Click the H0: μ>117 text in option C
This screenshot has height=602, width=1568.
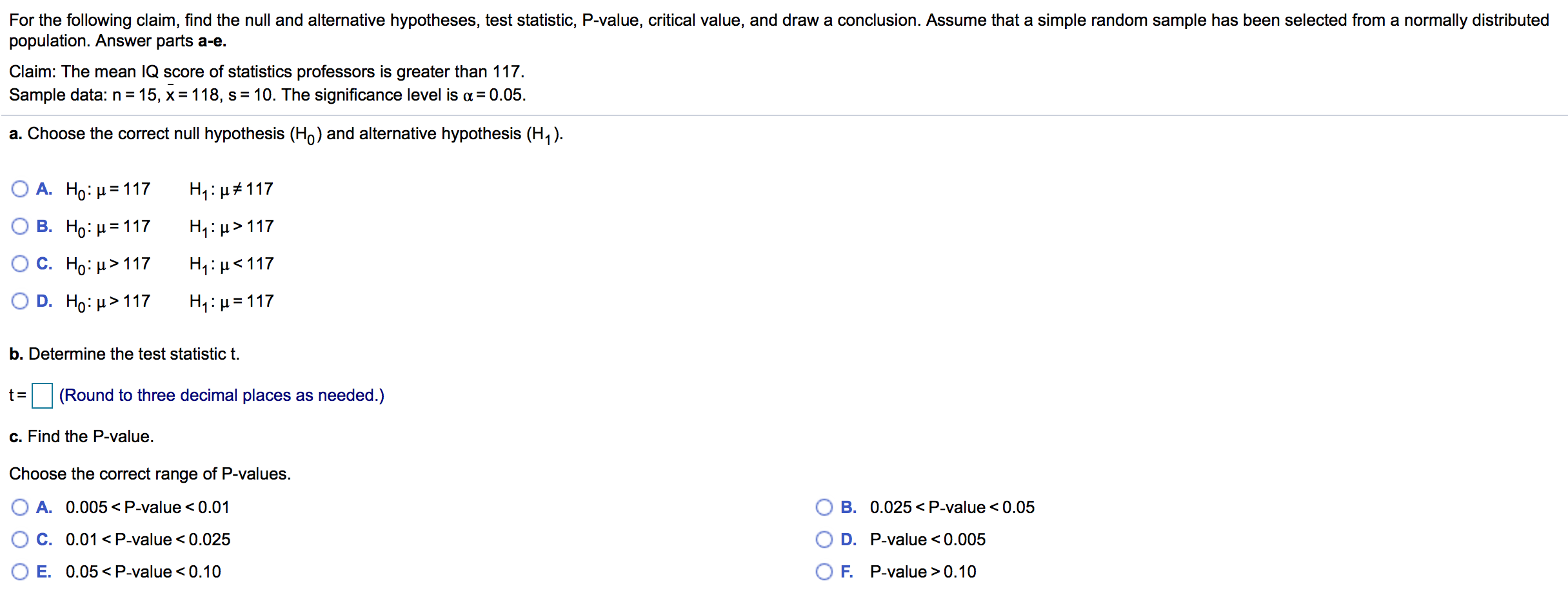point(108,264)
